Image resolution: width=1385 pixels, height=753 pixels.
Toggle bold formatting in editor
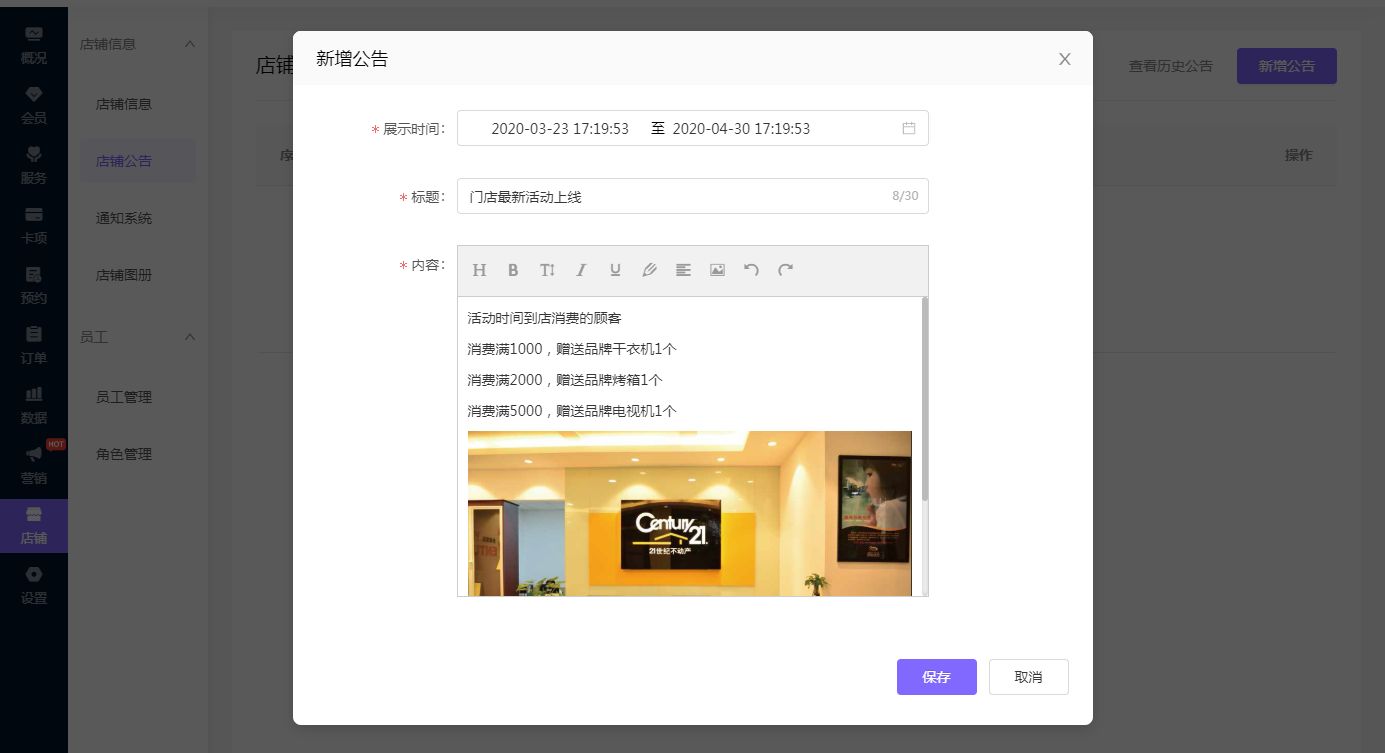coord(513,270)
